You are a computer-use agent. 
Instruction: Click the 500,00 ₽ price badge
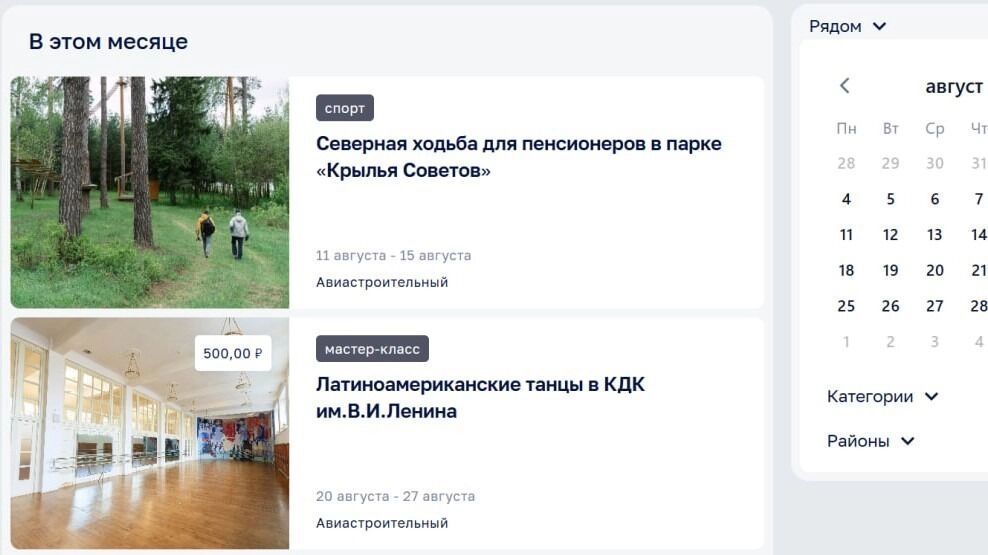tap(233, 353)
